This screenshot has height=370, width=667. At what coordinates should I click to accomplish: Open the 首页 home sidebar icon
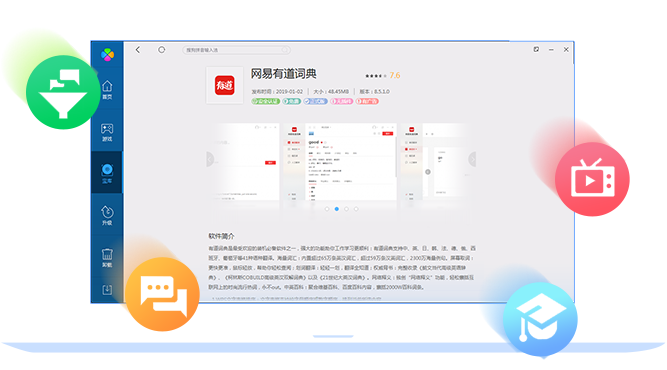[x=107, y=89]
